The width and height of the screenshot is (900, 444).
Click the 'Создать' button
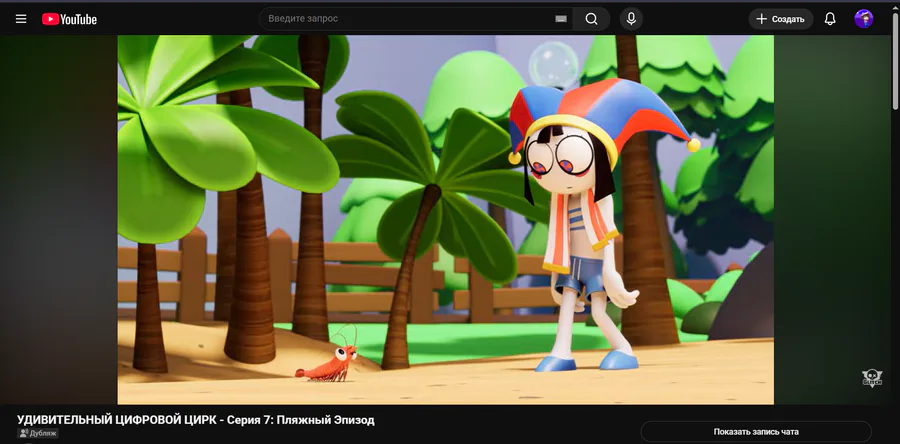pos(781,19)
